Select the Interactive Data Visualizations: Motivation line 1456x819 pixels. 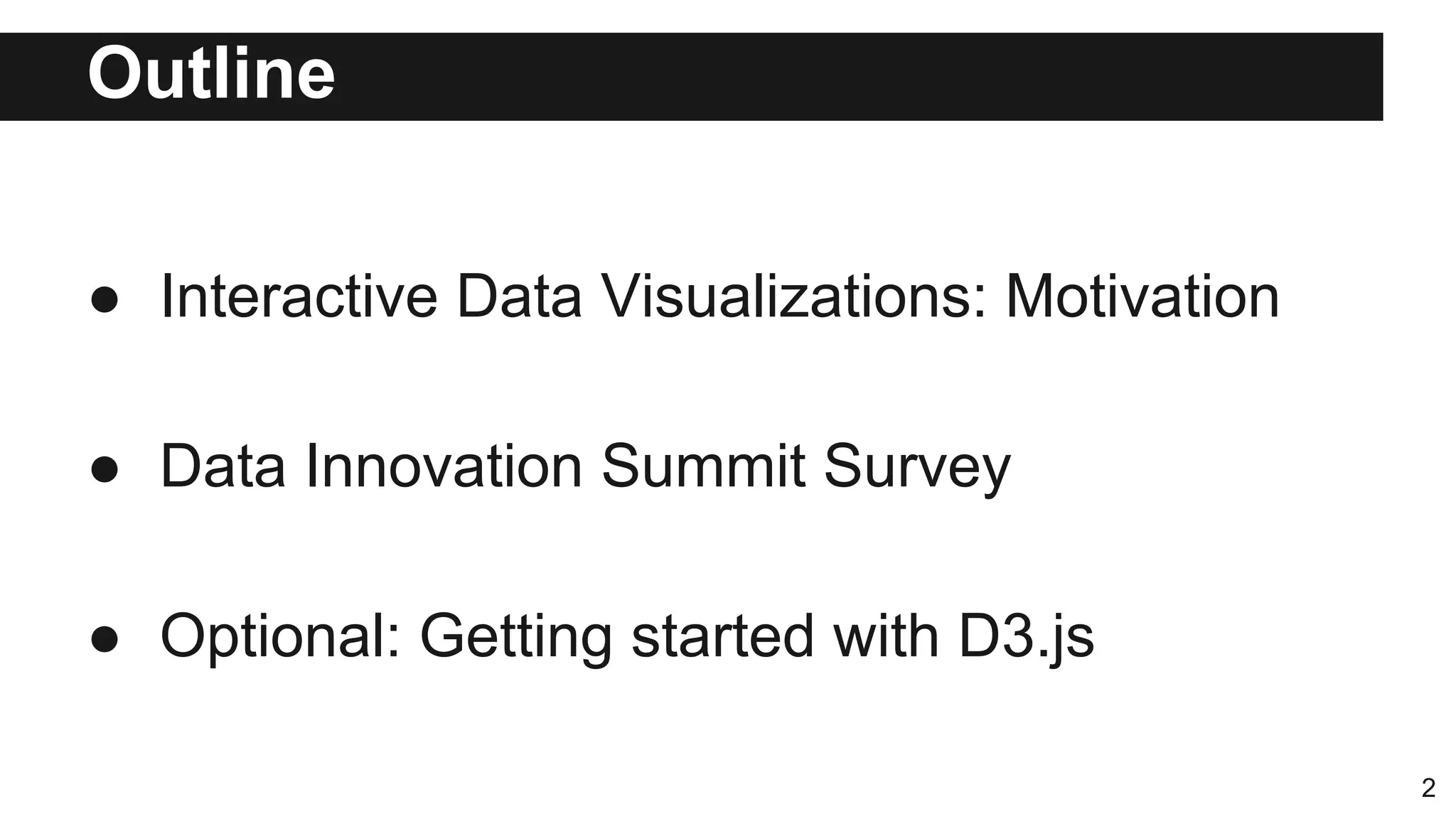(719, 297)
